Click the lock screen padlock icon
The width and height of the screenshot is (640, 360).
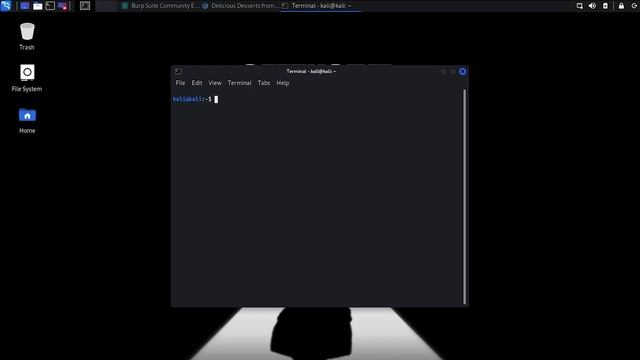(x=621, y=6)
